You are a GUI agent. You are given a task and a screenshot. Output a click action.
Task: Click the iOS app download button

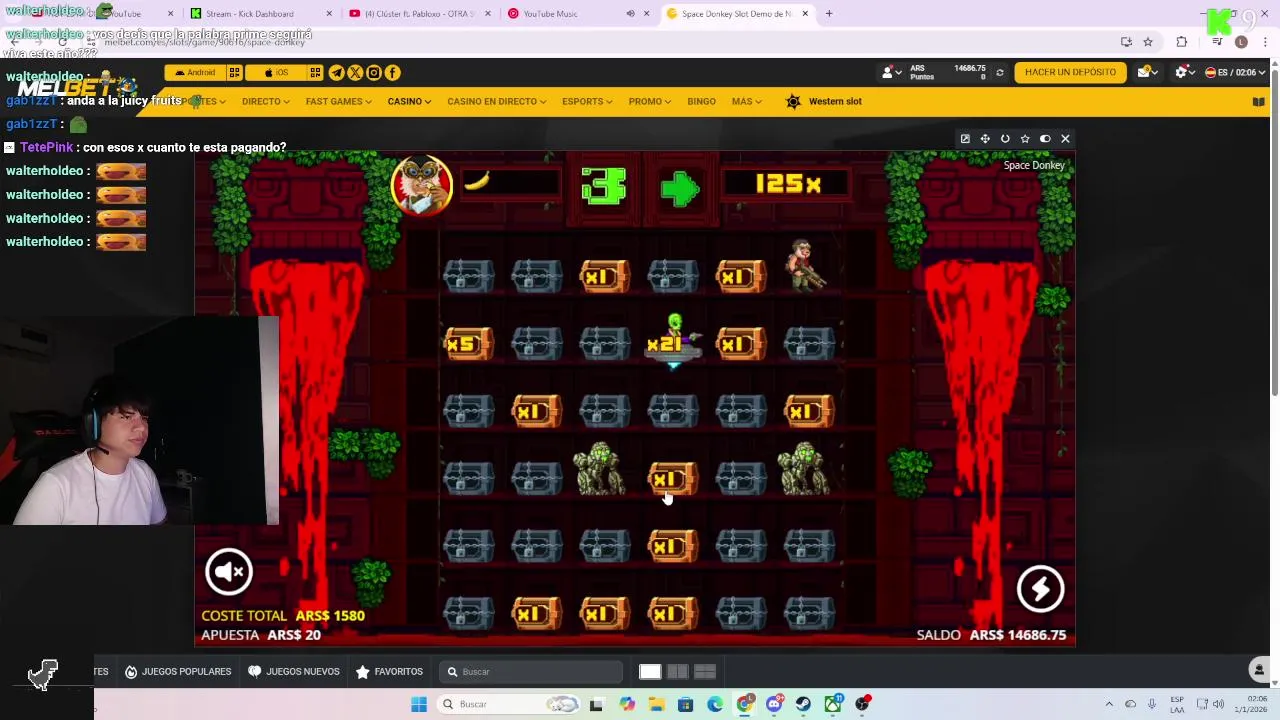pos(276,72)
